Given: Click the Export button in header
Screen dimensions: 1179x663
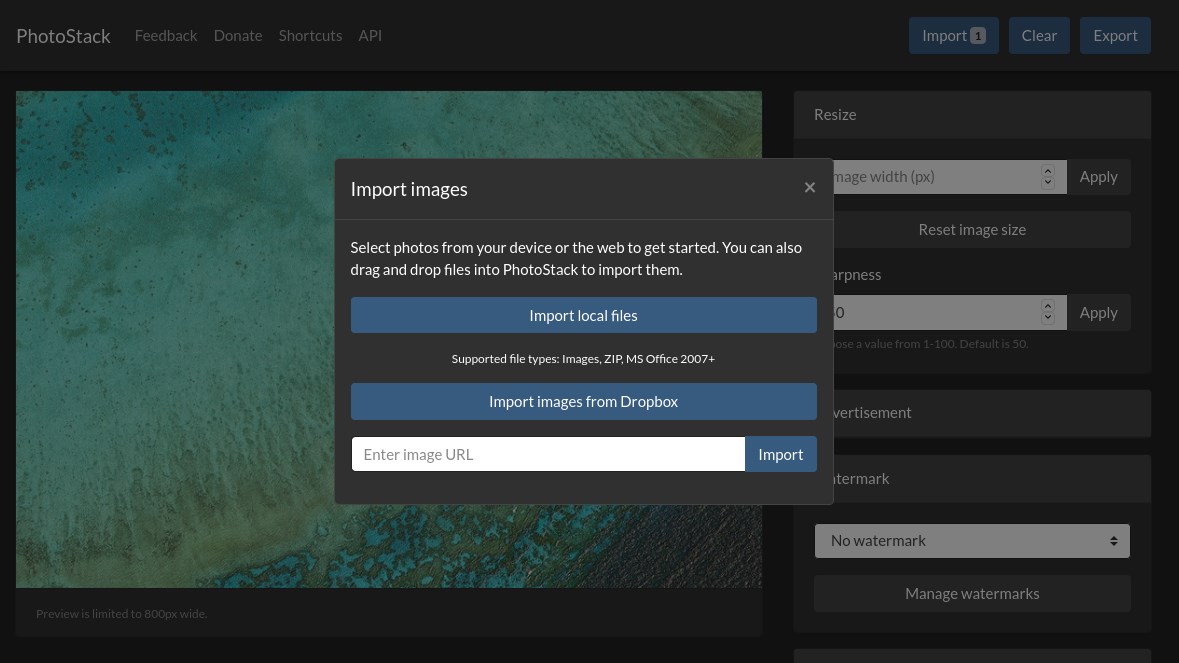Looking at the screenshot, I should [1115, 35].
